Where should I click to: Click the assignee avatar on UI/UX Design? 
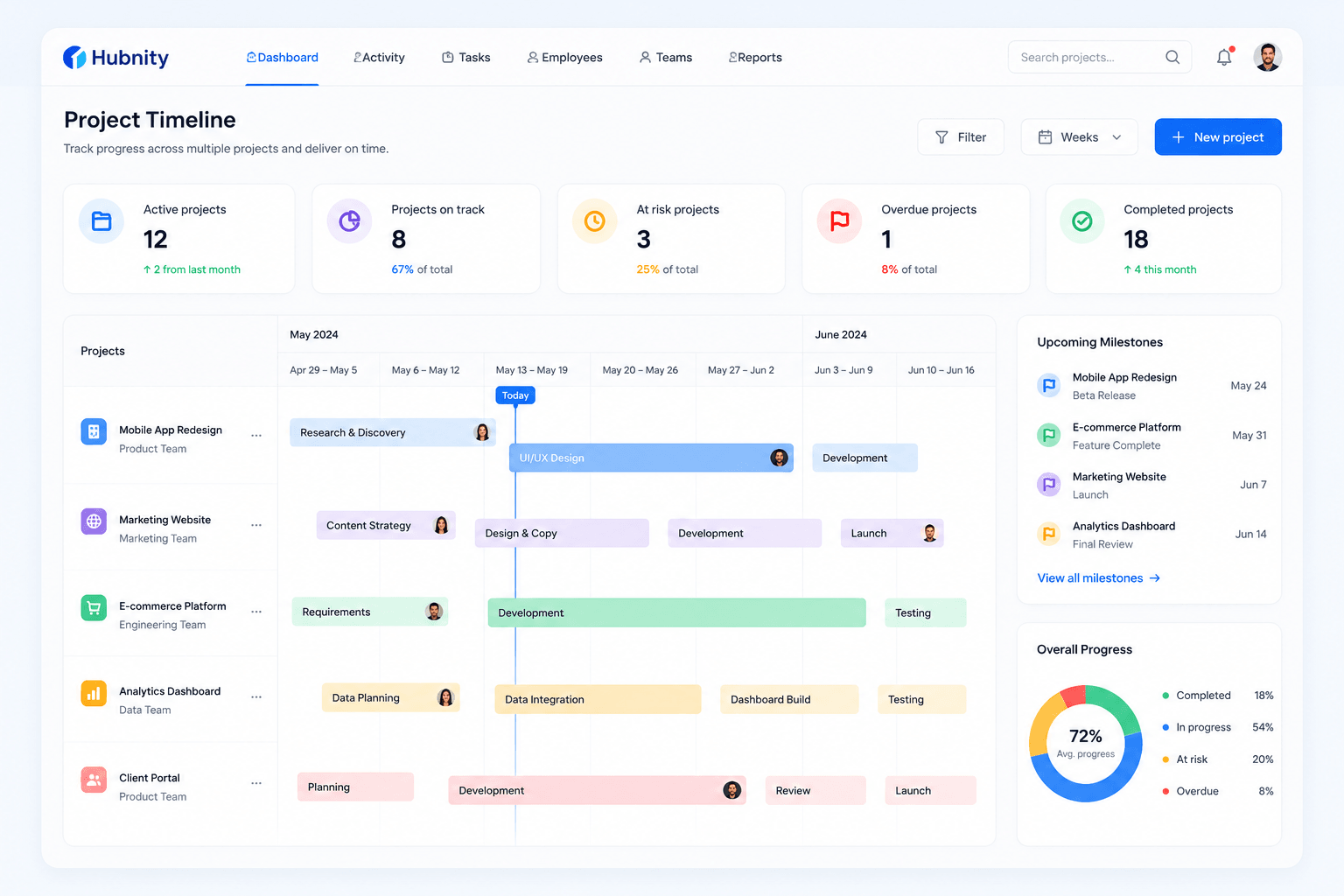point(779,458)
